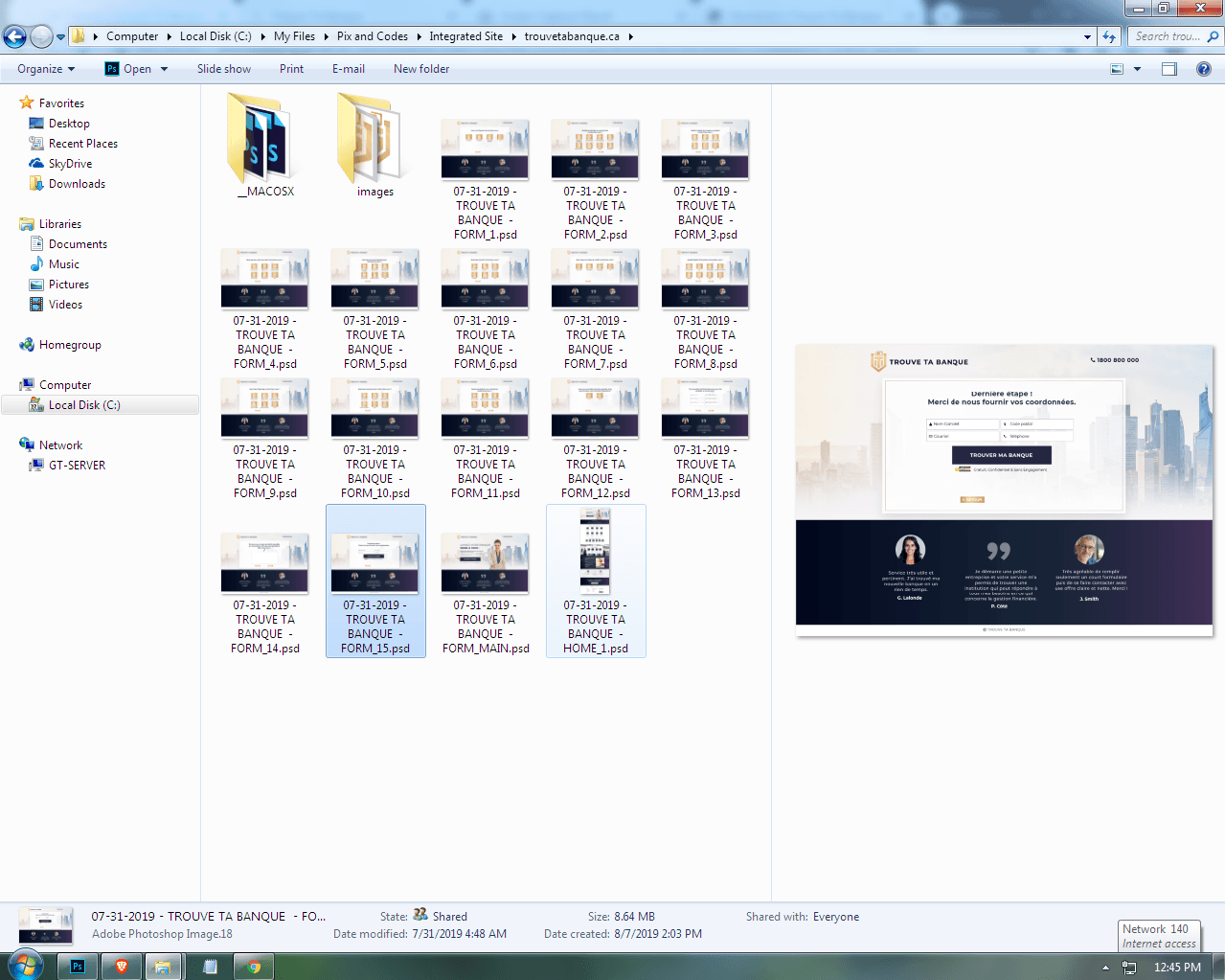The image size is (1225, 980).
Task: Select the HOME_1.psd file
Action: (596, 581)
